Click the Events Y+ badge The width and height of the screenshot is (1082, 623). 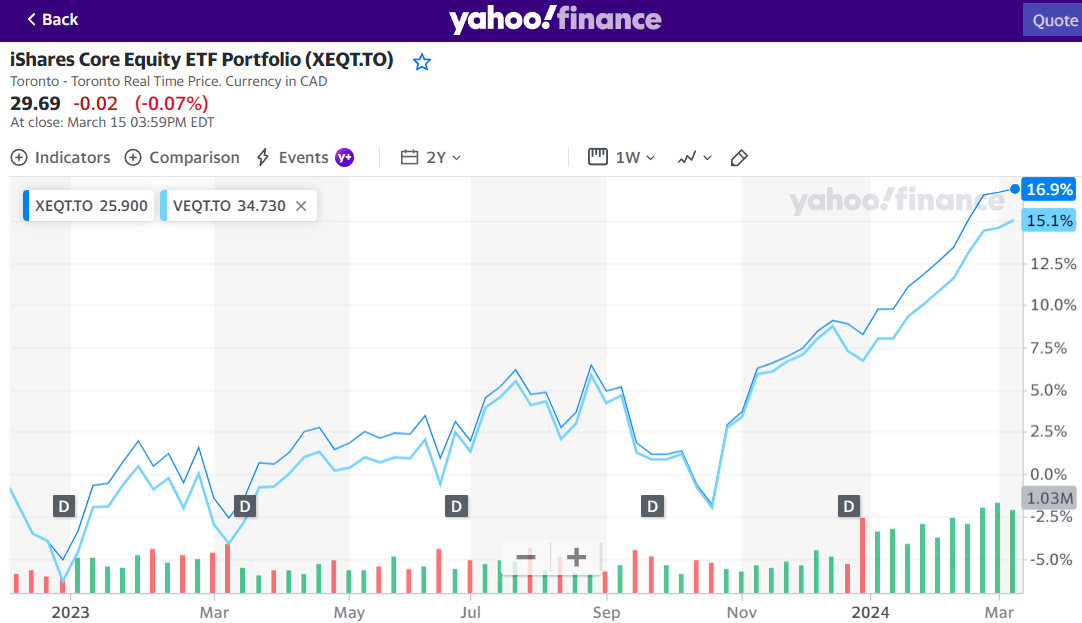click(x=344, y=157)
